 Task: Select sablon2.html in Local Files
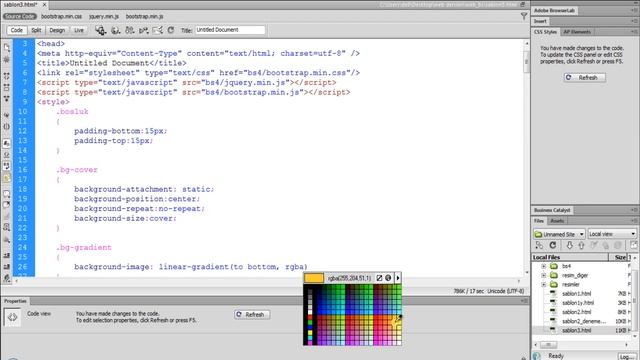coord(576,312)
